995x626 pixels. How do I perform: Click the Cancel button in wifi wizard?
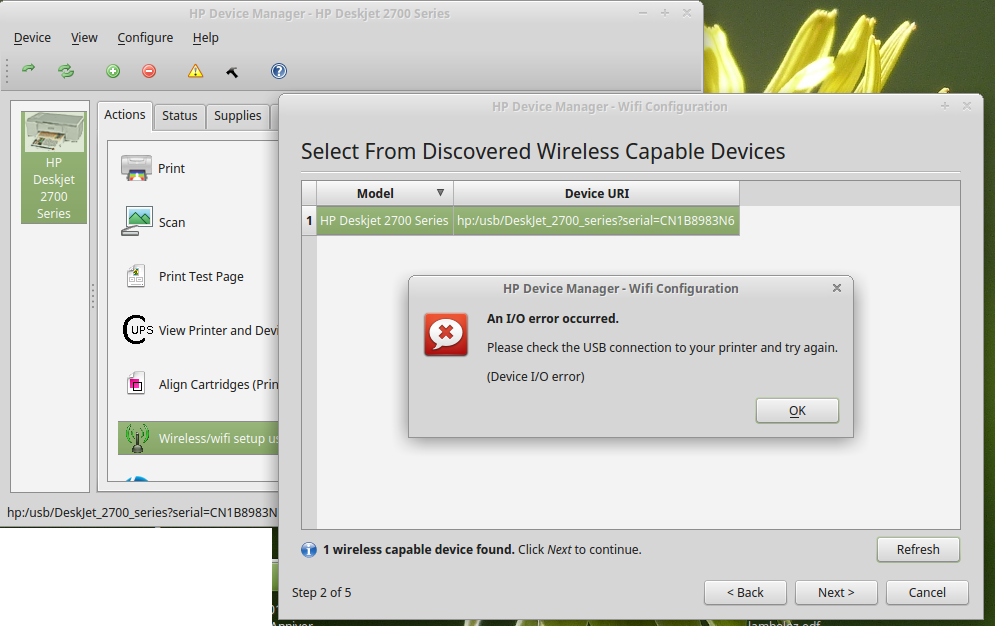coord(927,593)
